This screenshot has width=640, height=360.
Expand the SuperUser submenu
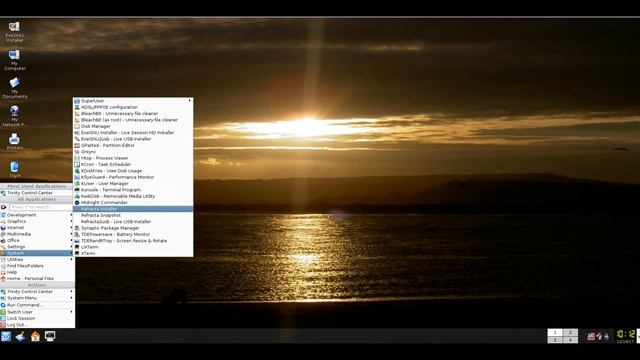pos(133,101)
